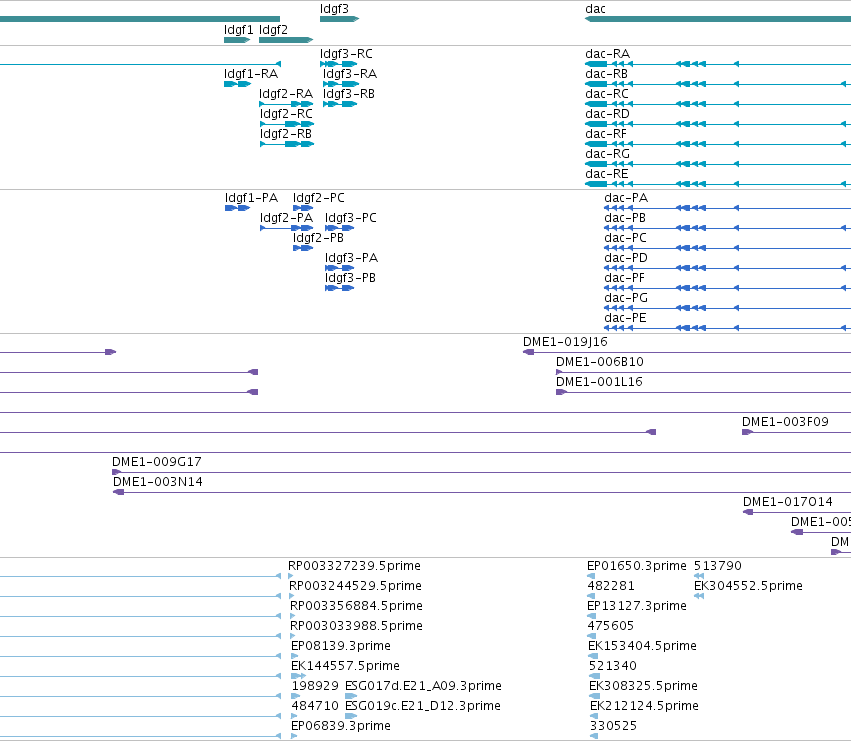The height and width of the screenshot is (741, 851).
Task: Click the ESG019c.E21_D12.3prime feature
Action: tap(351, 716)
